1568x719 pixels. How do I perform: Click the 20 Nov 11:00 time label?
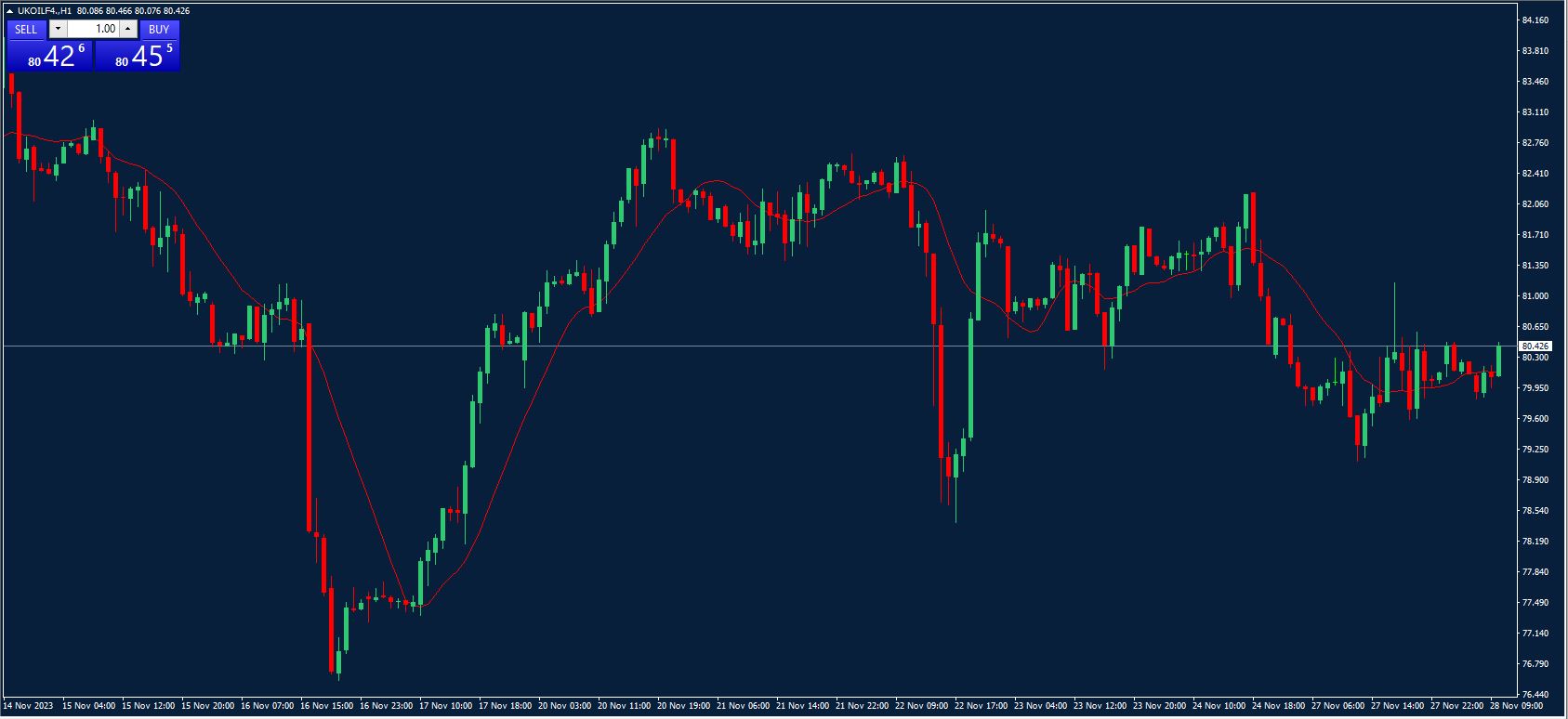click(x=625, y=706)
